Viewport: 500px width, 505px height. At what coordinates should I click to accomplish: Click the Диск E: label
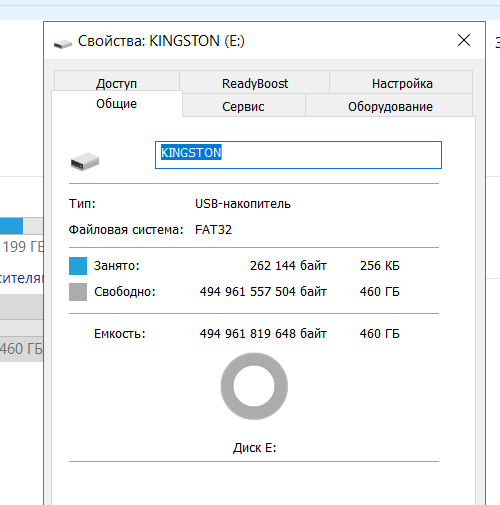[x=255, y=447]
